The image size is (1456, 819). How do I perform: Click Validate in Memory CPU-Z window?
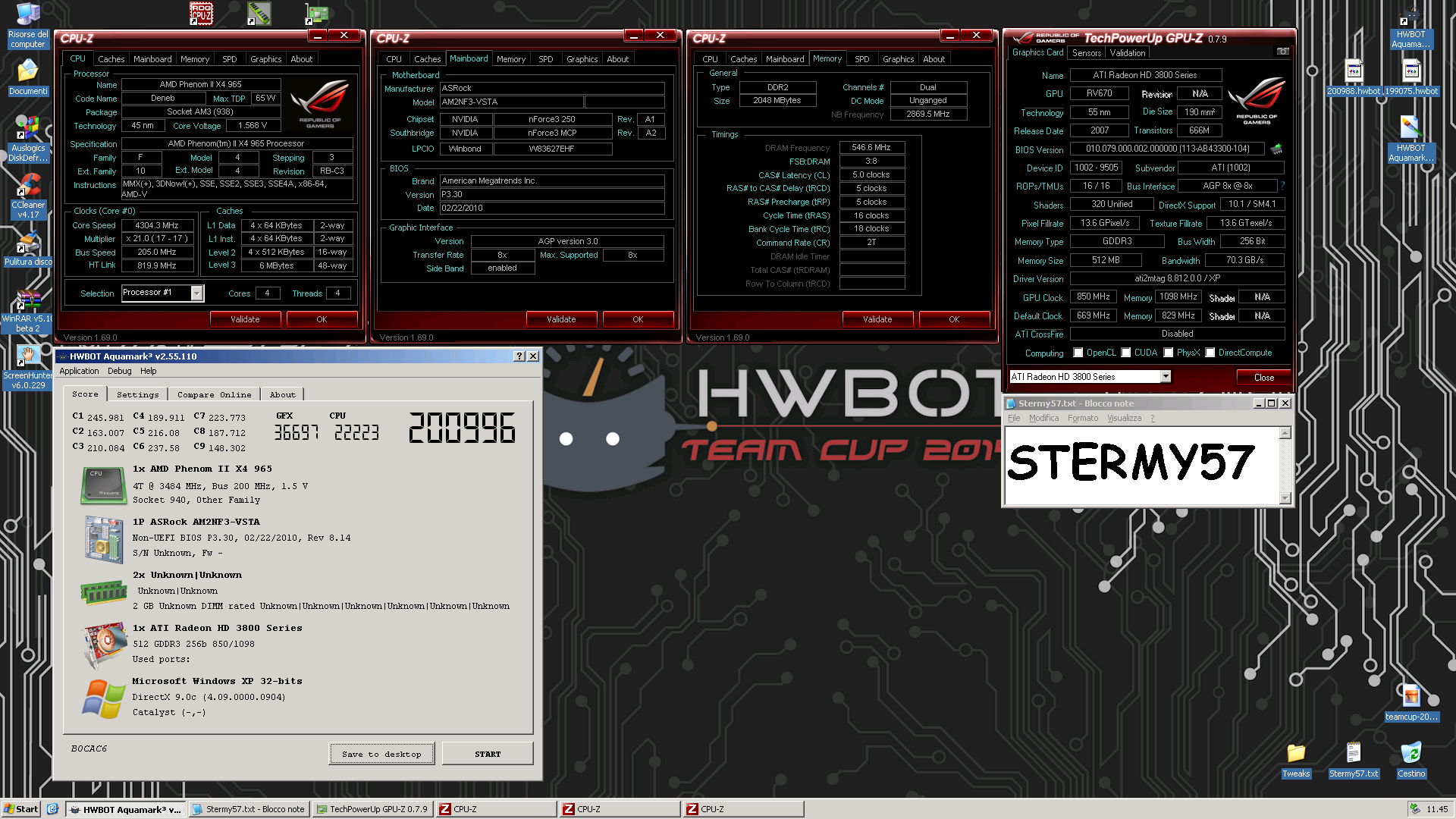[x=877, y=319]
